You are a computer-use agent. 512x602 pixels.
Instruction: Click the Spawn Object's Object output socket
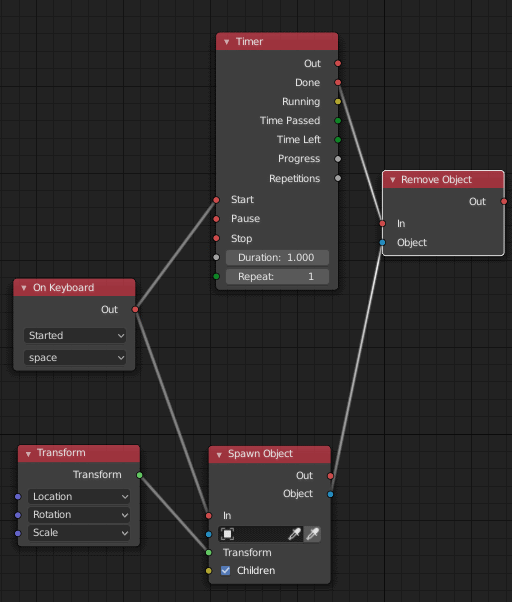[330, 494]
